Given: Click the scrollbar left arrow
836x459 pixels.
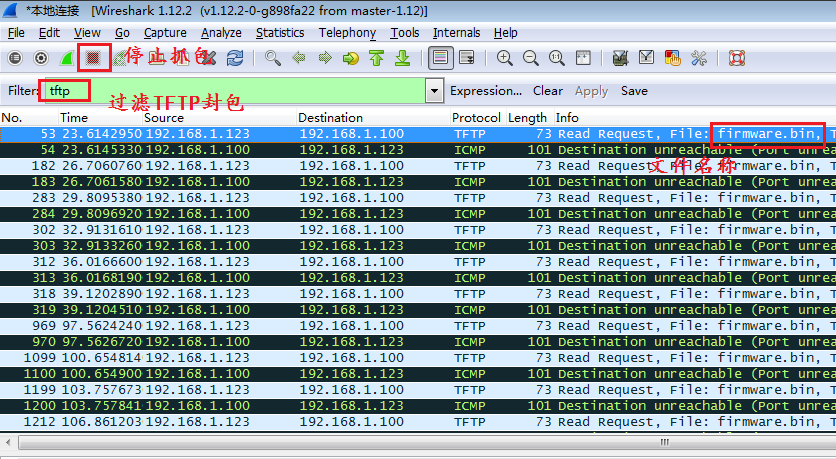Looking at the screenshot, I should (x=8, y=442).
